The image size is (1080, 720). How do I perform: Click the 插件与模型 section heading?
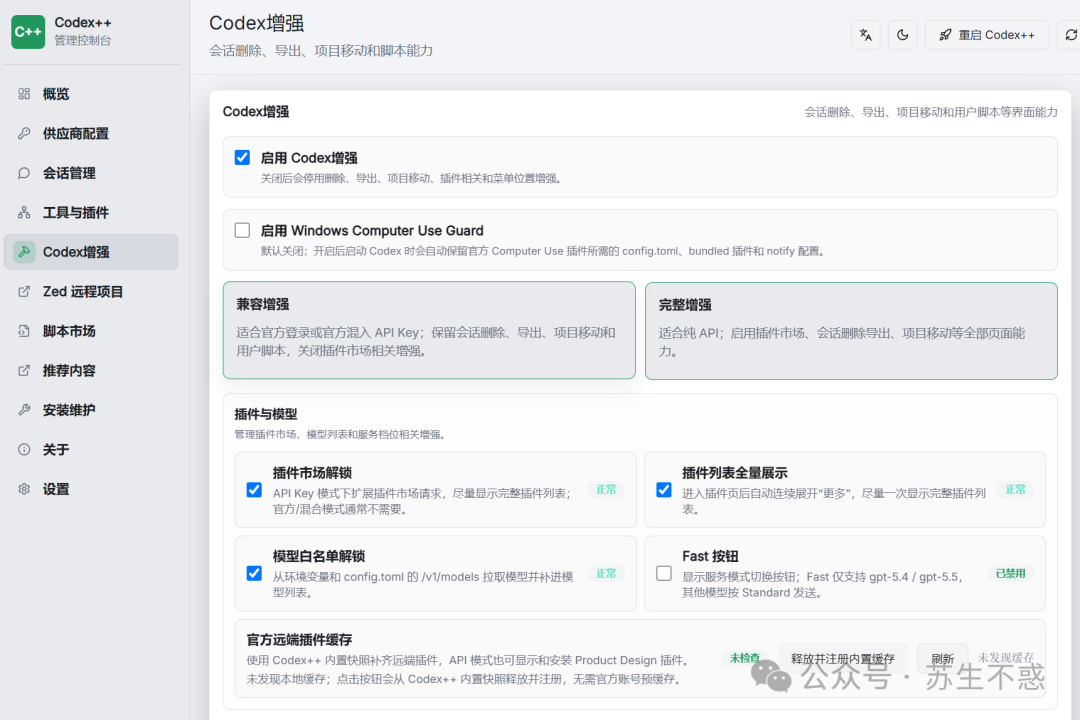coord(266,414)
